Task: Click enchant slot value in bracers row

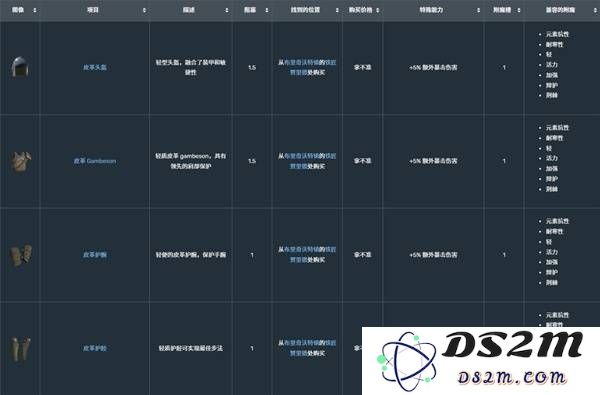Action: [504, 255]
